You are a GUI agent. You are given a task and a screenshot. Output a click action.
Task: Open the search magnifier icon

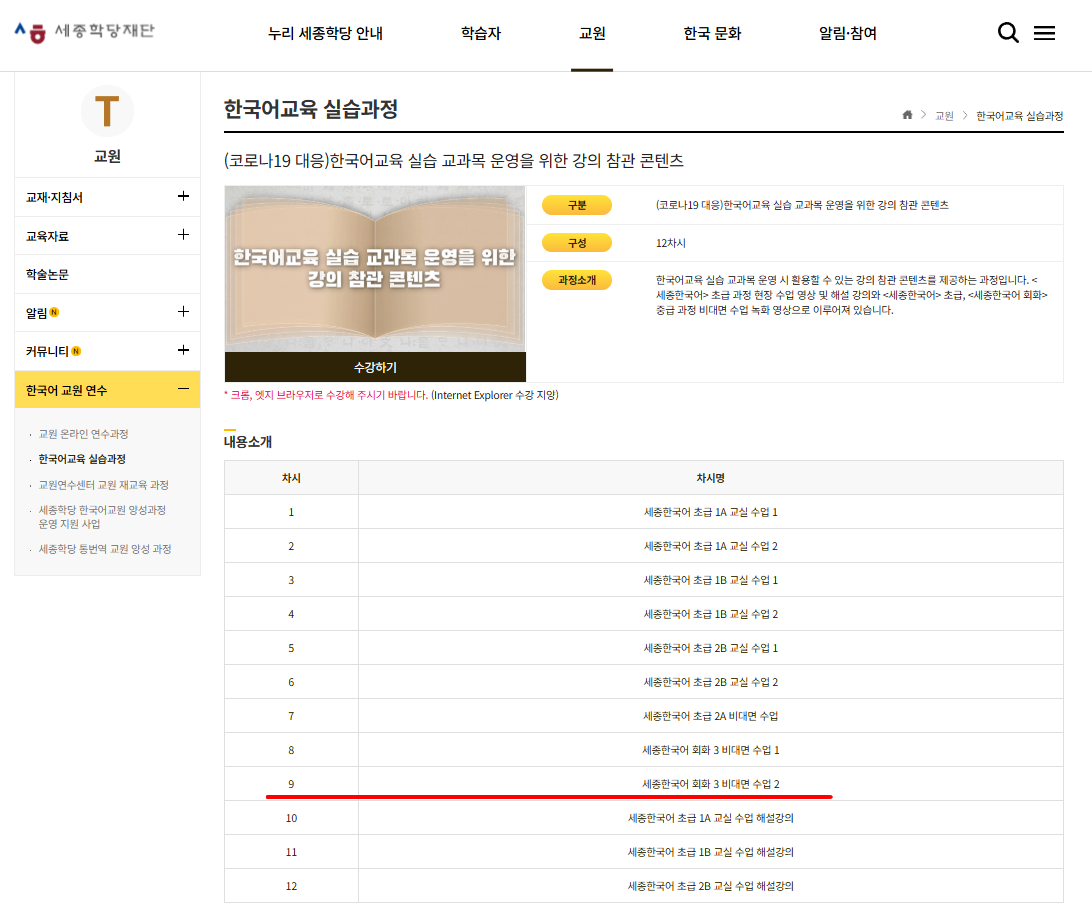click(1008, 33)
